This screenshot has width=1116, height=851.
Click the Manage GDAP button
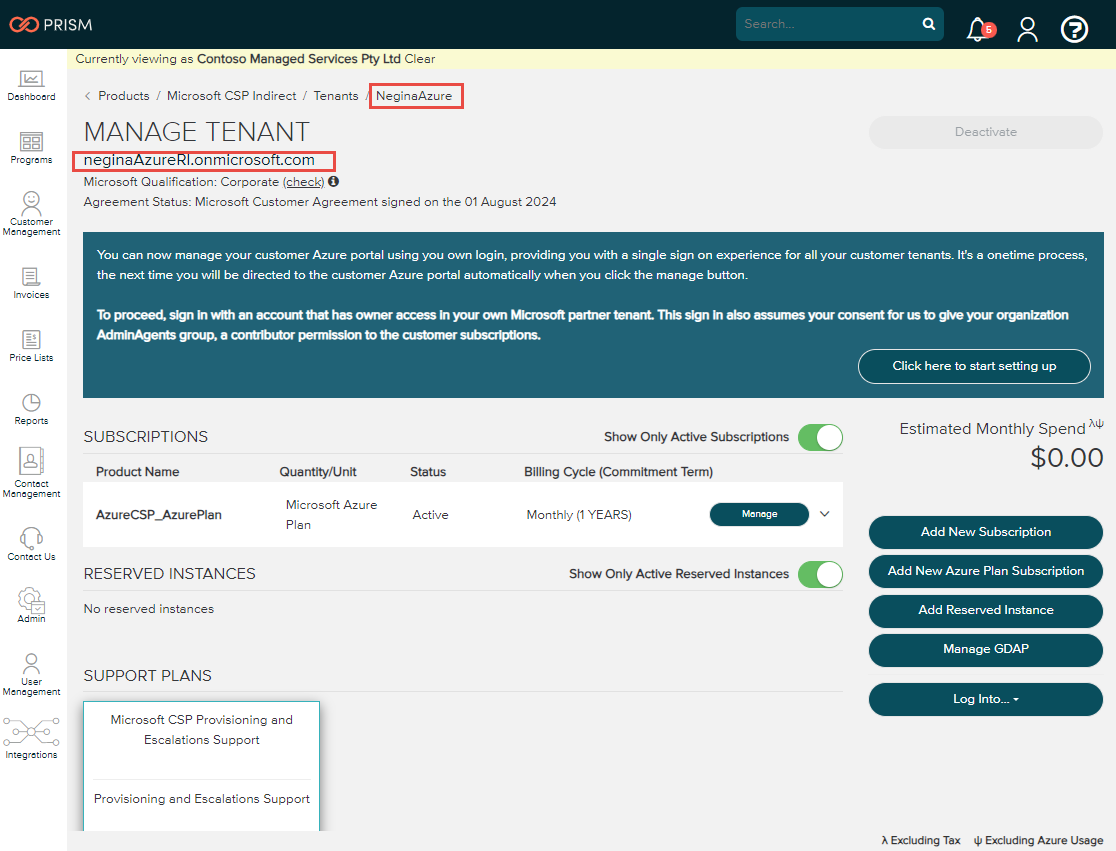pyautogui.click(x=985, y=649)
